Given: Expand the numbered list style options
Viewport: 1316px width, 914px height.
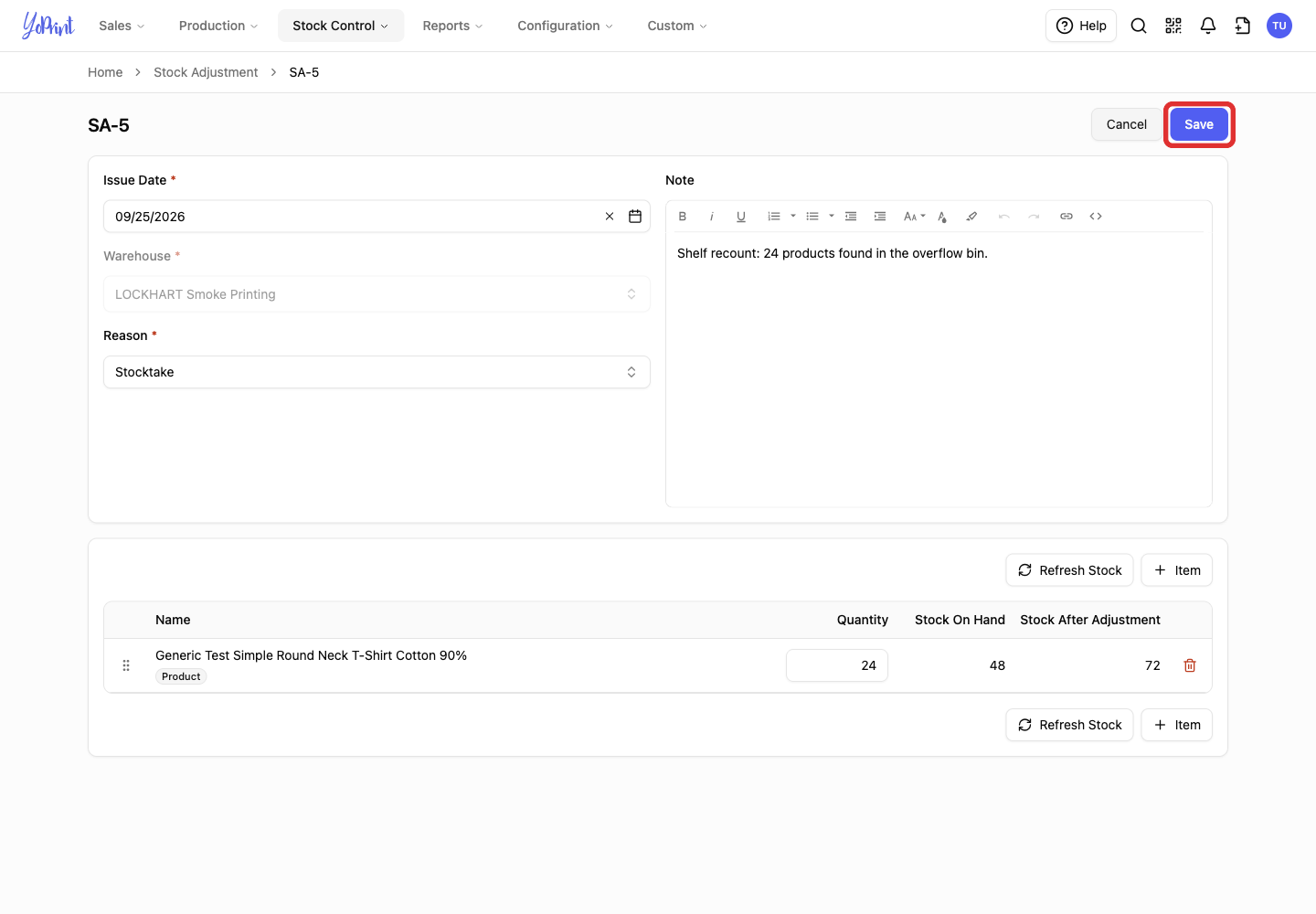Looking at the screenshot, I should coord(793,217).
